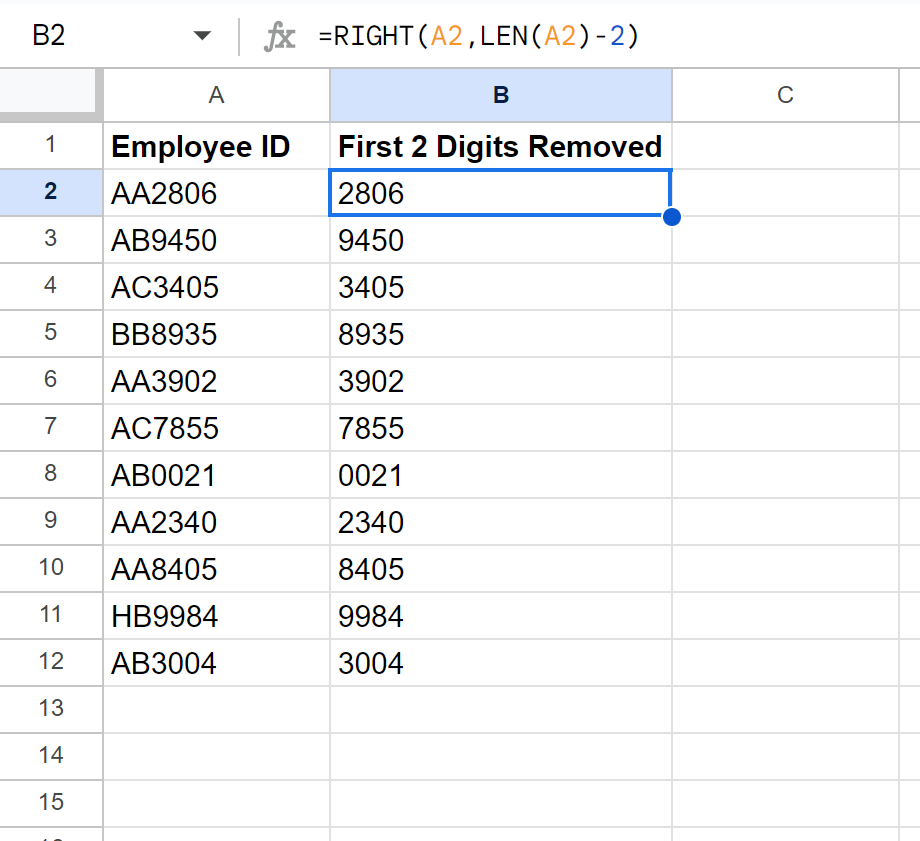The height and width of the screenshot is (841, 920).
Task: Select row 12 header
Action: tap(51, 662)
